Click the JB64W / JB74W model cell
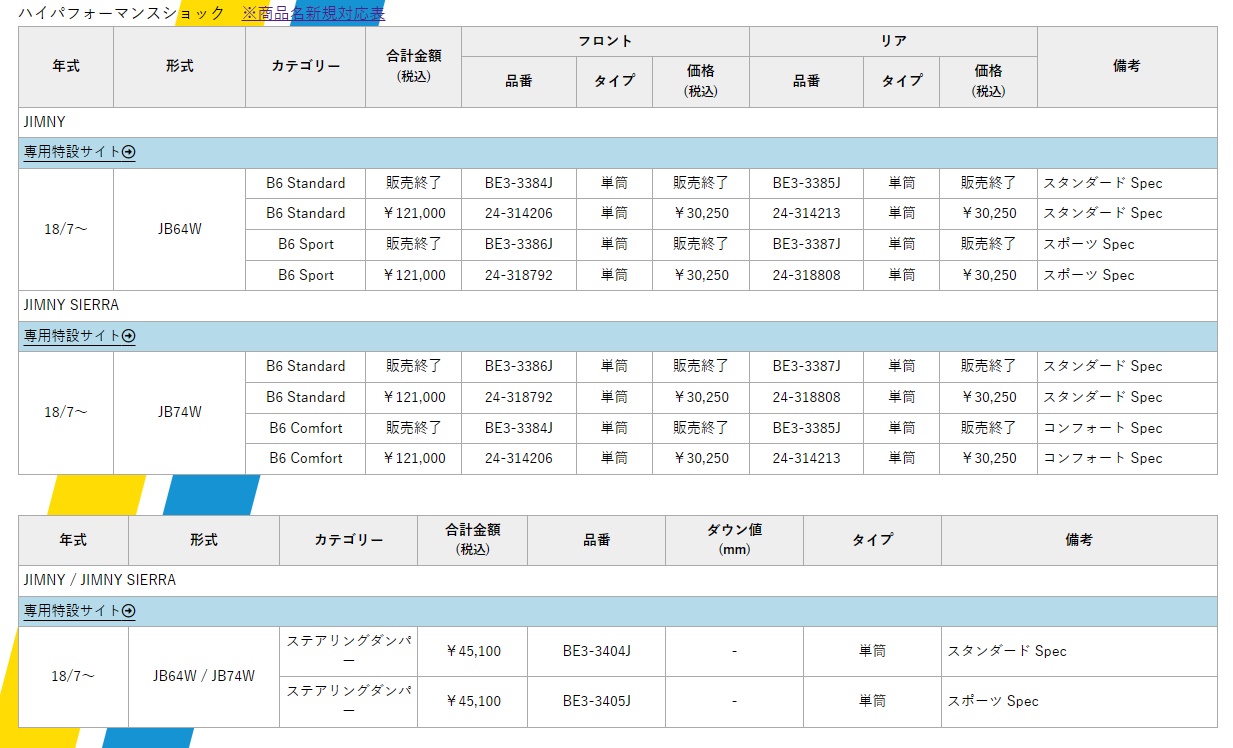 coord(204,676)
